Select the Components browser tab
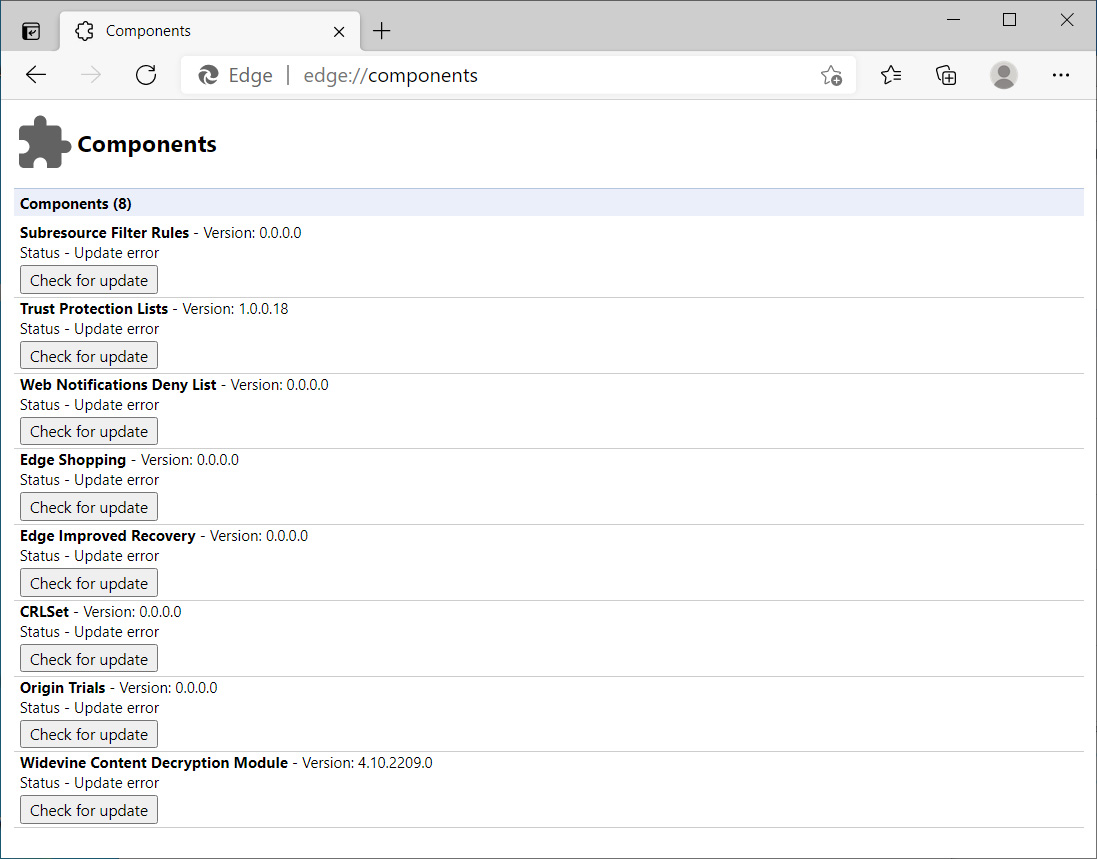This screenshot has height=859, width=1097. click(210, 31)
